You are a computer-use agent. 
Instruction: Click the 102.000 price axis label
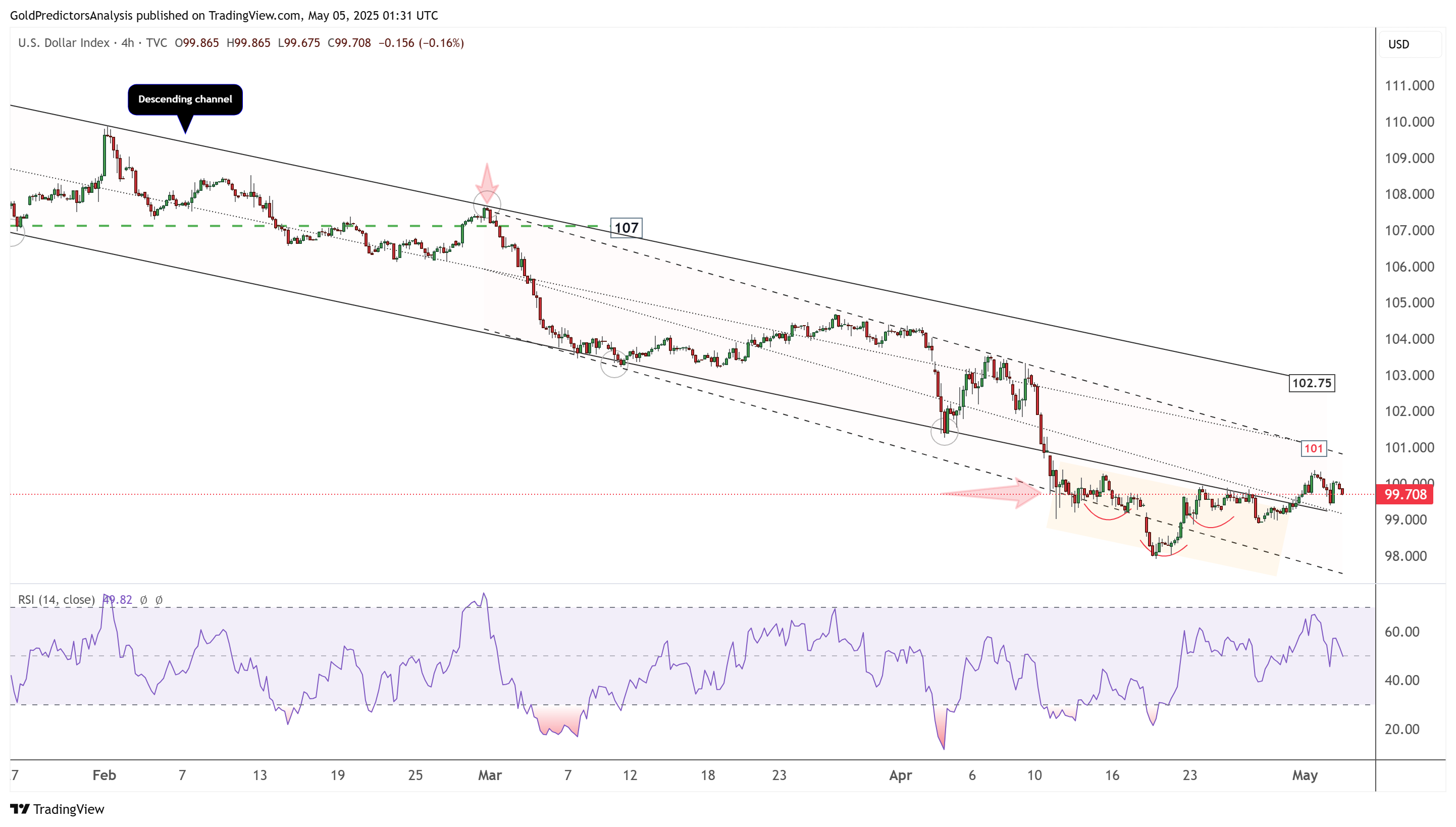click(x=1410, y=411)
